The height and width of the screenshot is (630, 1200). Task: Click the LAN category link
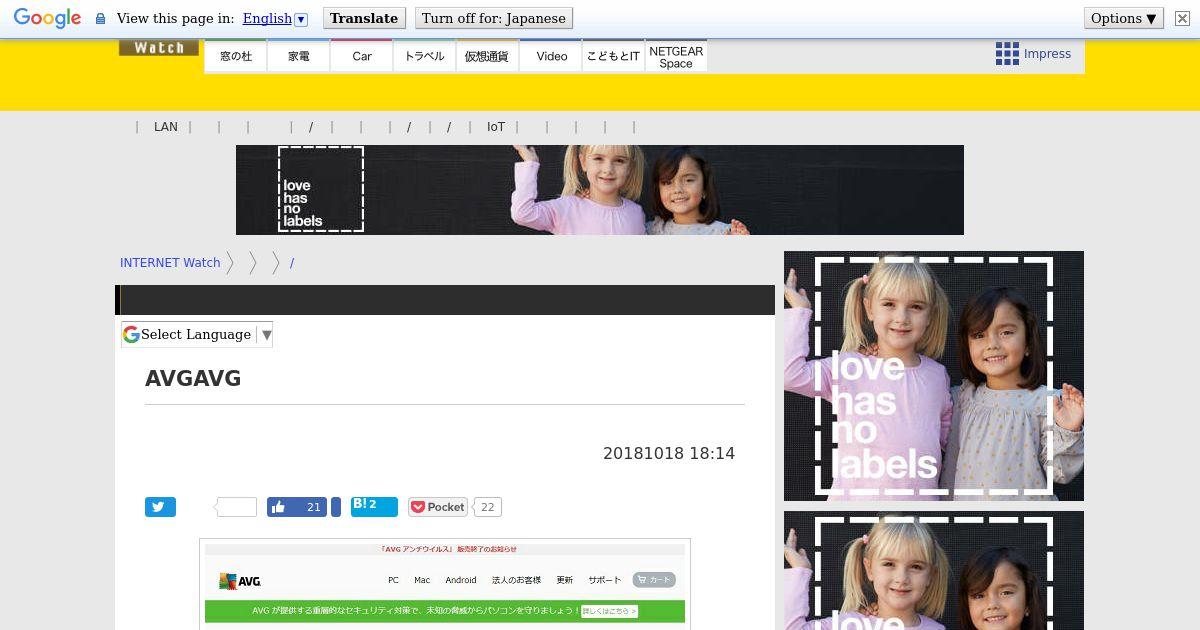(x=166, y=127)
